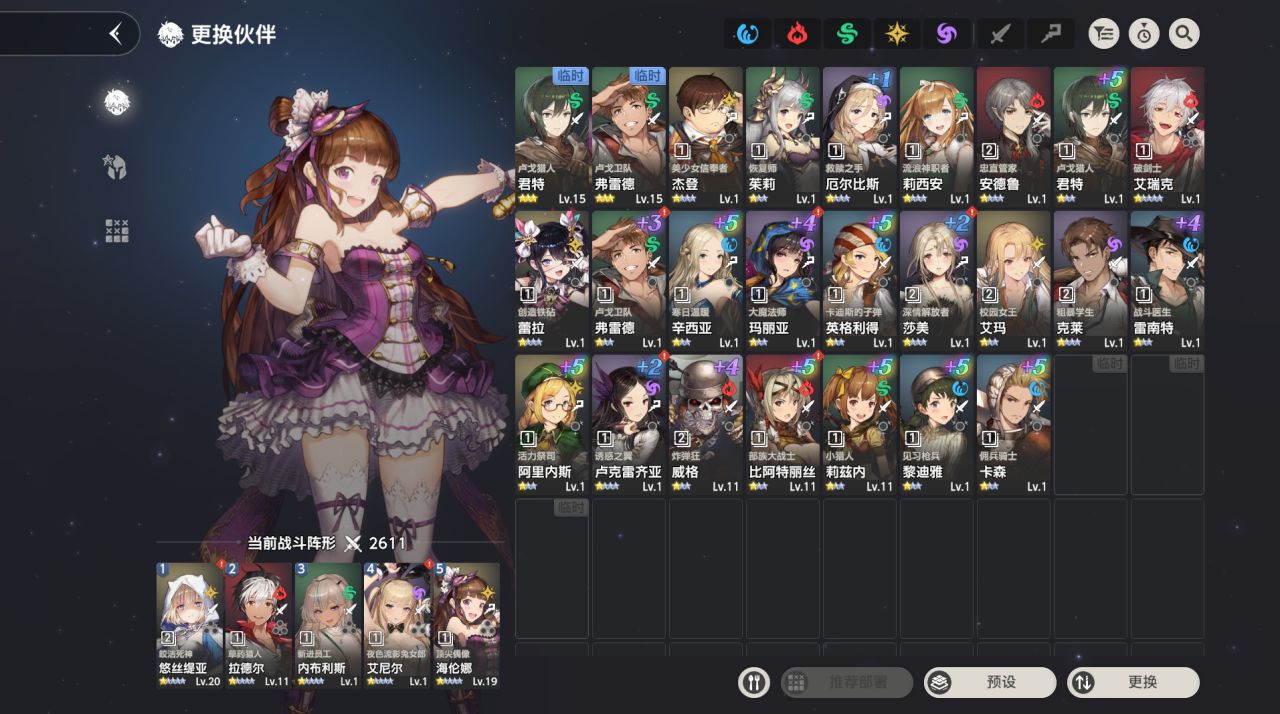Image resolution: width=1280 pixels, height=714 pixels.
Task: Pick the 厄尔比斯 +1 card
Action: click(x=860, y=137)
